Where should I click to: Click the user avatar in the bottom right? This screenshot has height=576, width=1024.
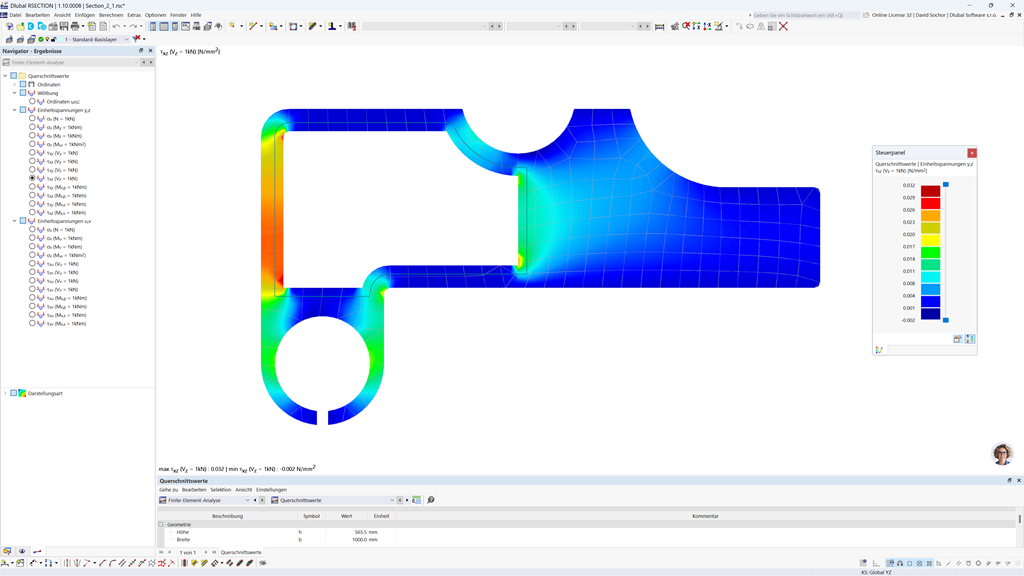(1002, 453)
